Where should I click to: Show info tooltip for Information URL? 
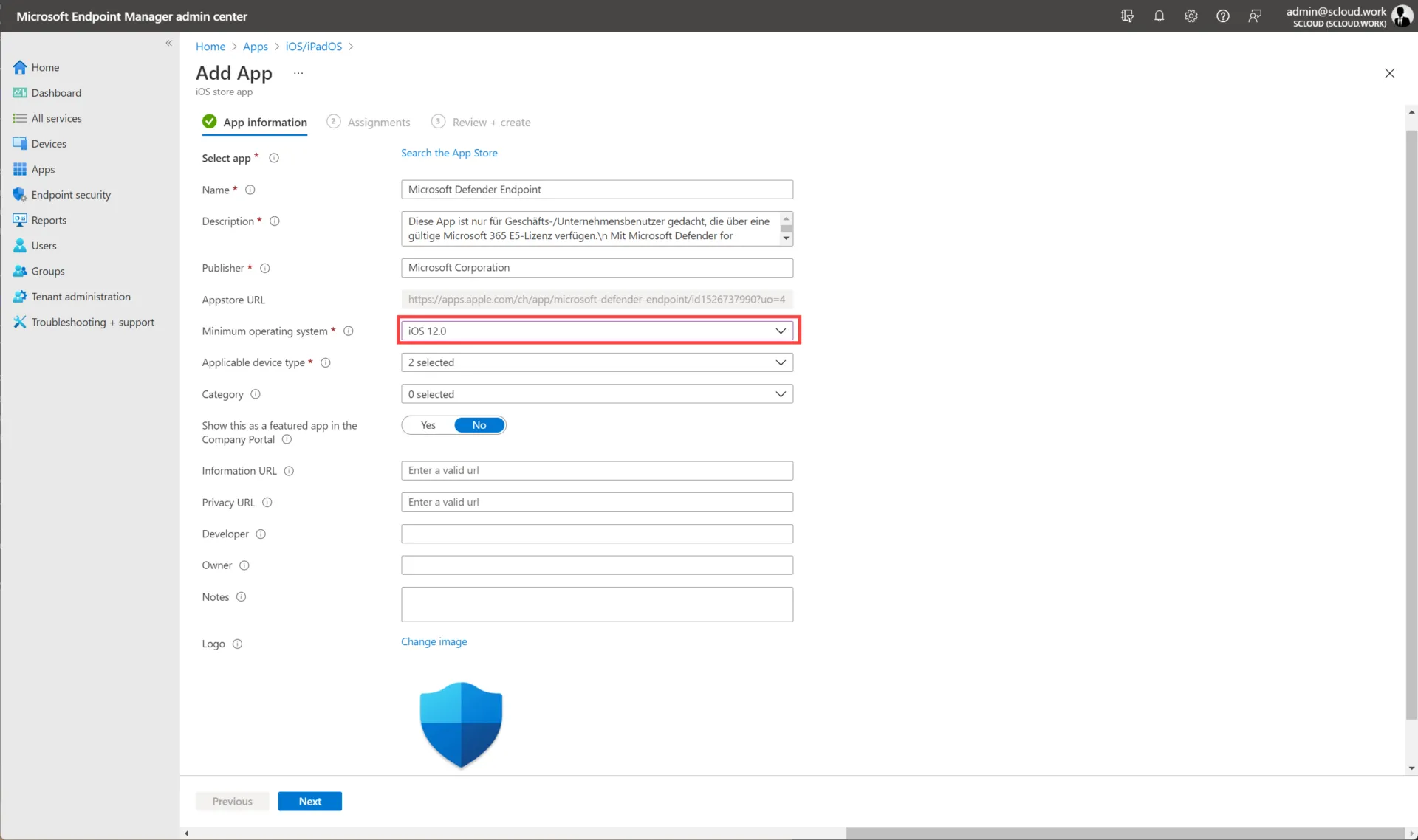(x=290, y=471)
